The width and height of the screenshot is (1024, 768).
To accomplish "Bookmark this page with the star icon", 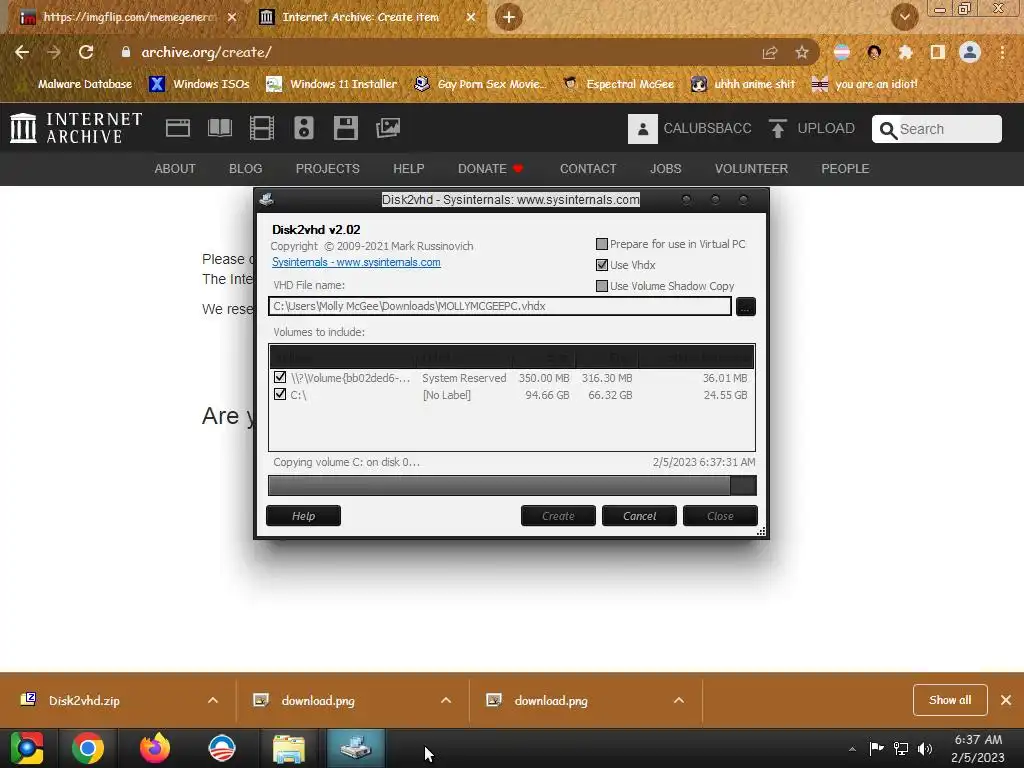I will click(x=802, y=52).
